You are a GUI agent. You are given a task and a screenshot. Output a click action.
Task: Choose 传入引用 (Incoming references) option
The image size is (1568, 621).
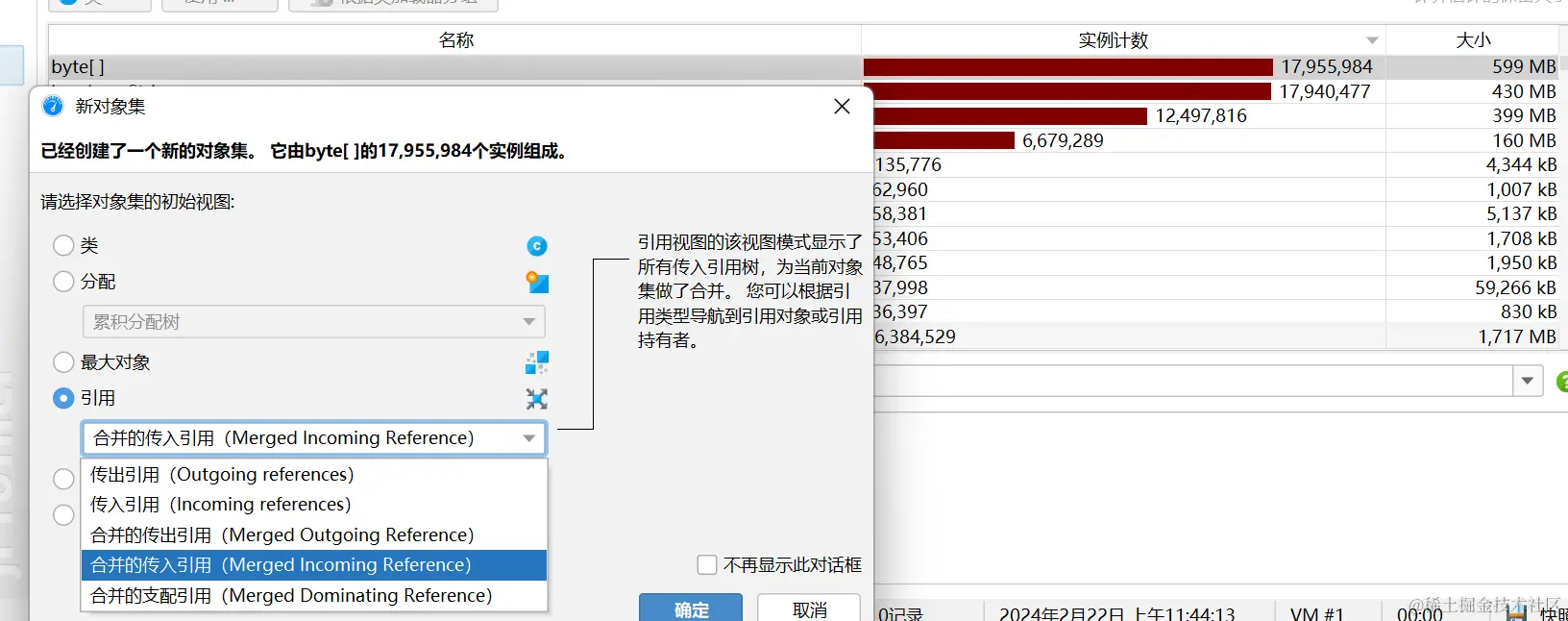314,505
